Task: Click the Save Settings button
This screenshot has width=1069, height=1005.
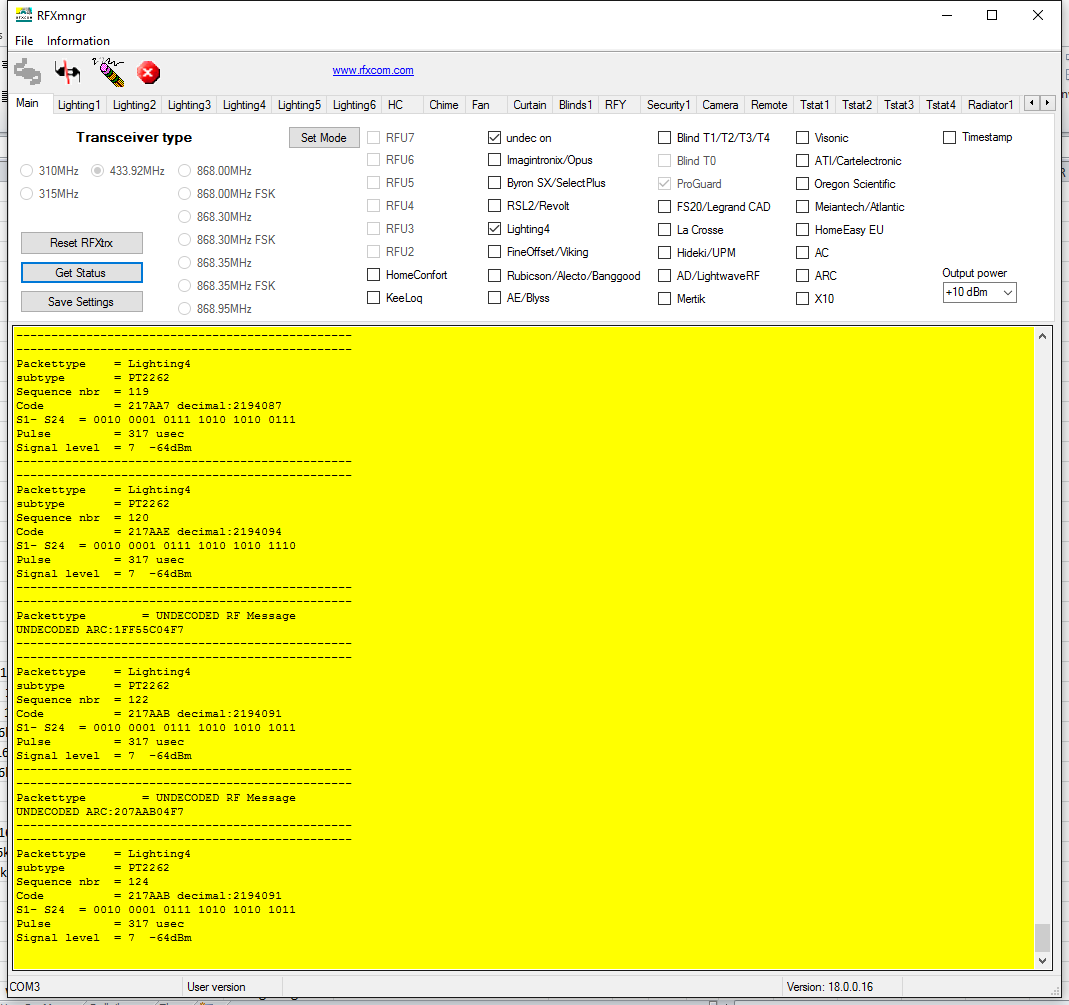Action: [x=82, y=302]
